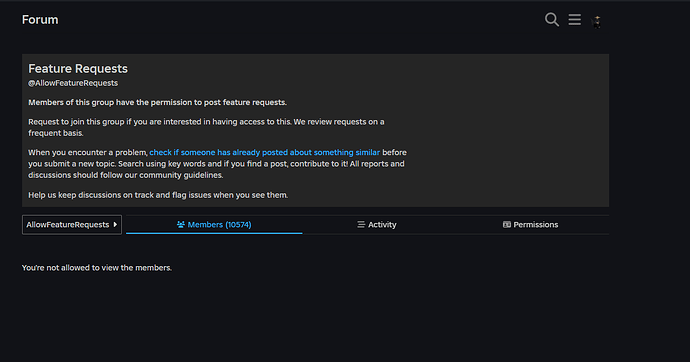Open the Activity tab

tap(377, 224)
